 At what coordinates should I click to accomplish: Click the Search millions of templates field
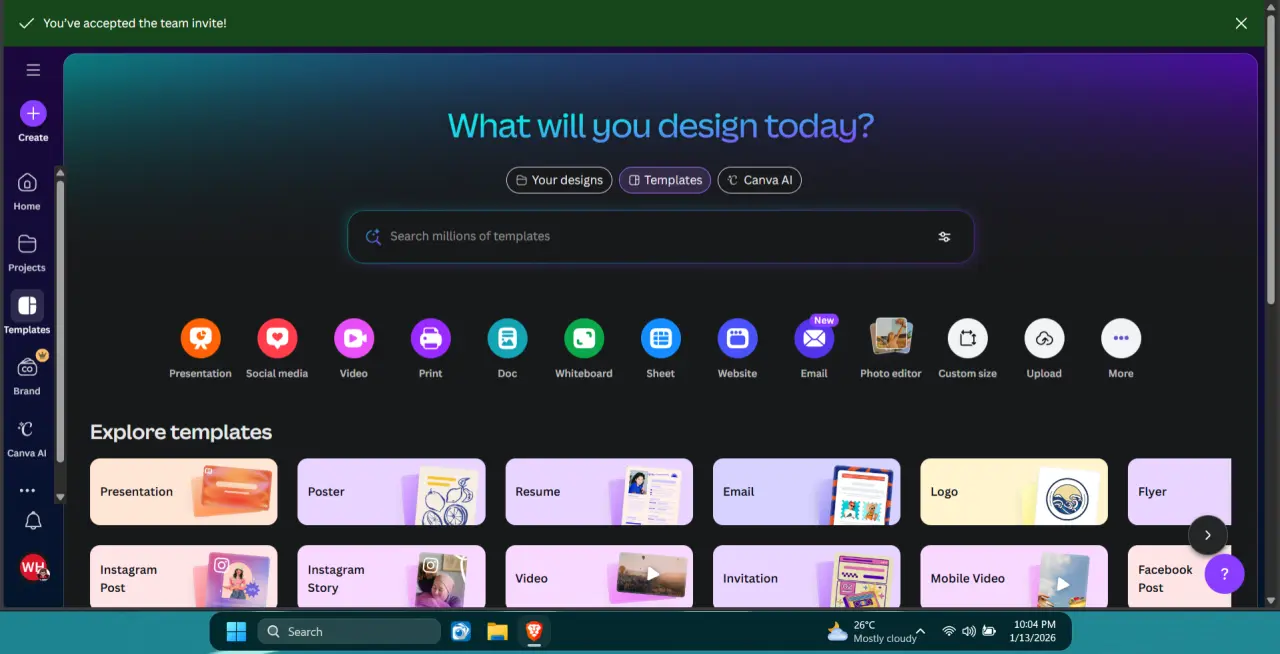(x=660, y=237)
